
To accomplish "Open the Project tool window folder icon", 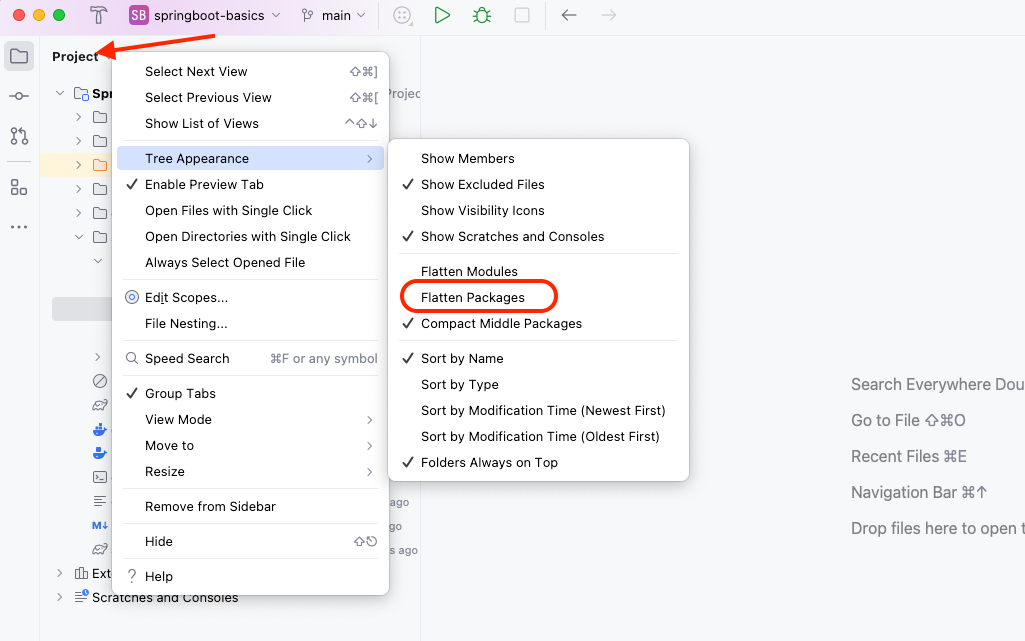I will coord(19,56).
